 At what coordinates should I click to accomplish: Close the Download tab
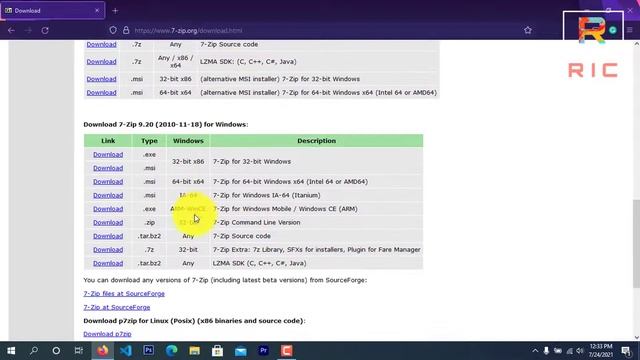point(97,10)
